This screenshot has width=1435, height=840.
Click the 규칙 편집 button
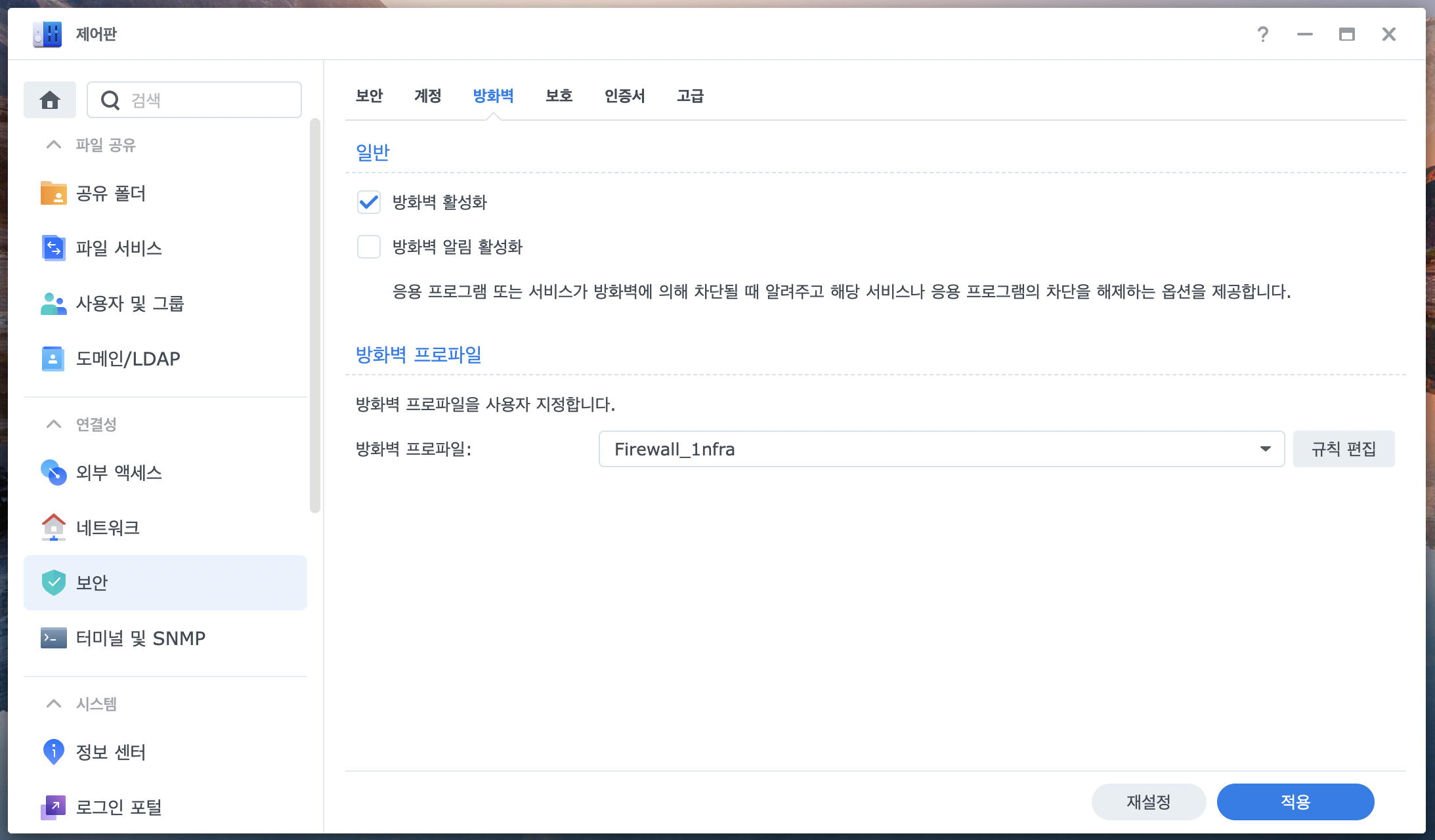click(x=1343, y=449)
